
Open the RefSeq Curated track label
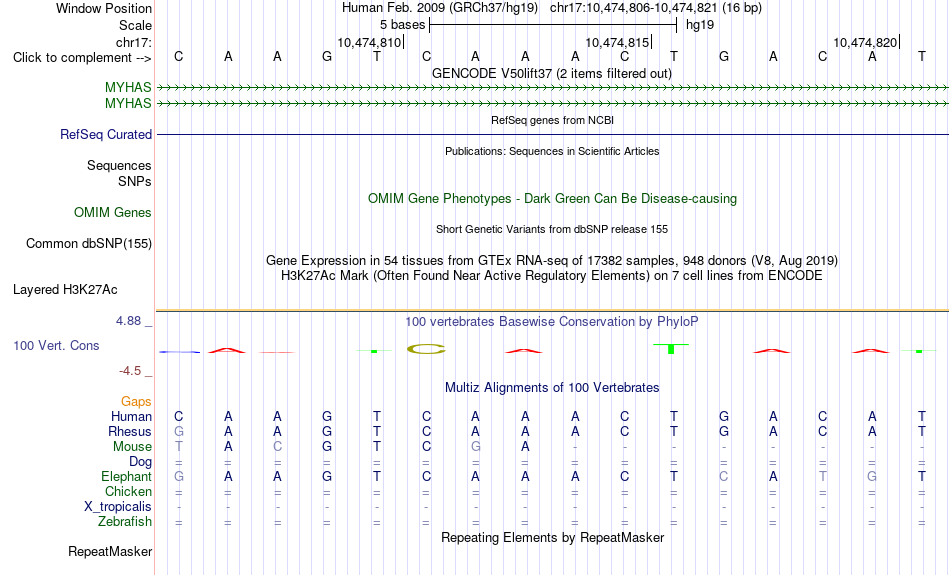tap(105, 135)
